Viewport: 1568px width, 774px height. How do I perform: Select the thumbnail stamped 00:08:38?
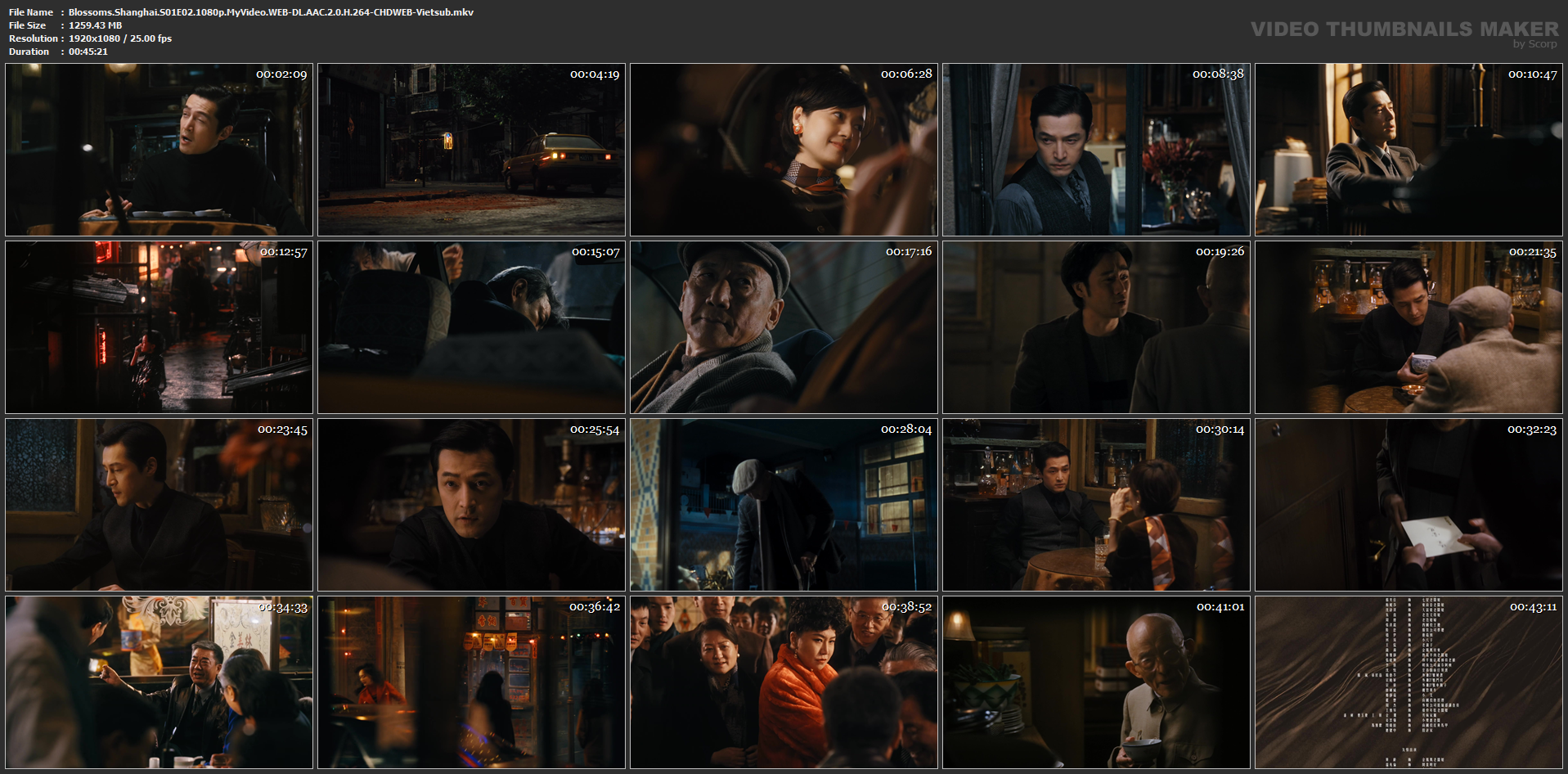point(1096,150)
